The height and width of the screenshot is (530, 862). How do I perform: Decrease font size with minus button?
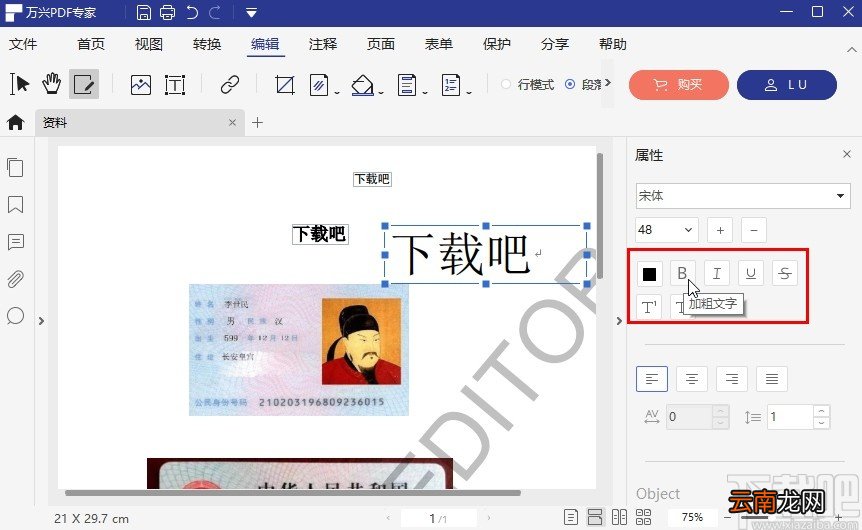(754, 230)
